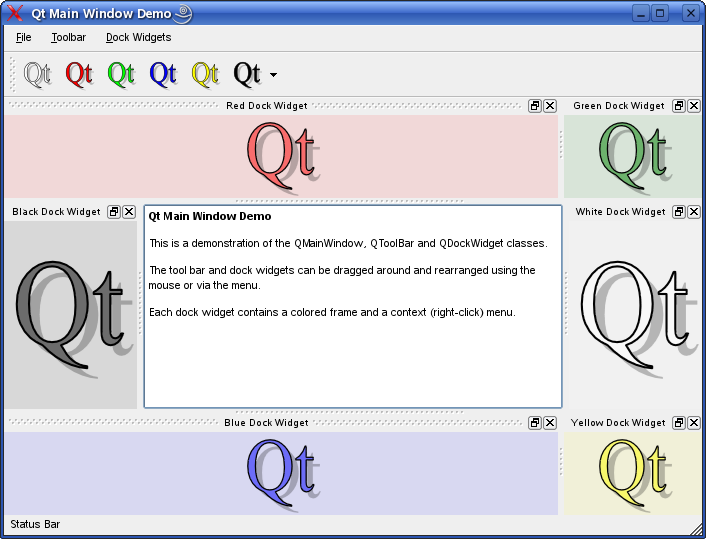Click the bold Qt Main Window Demo heading

[x=210, y=216]
